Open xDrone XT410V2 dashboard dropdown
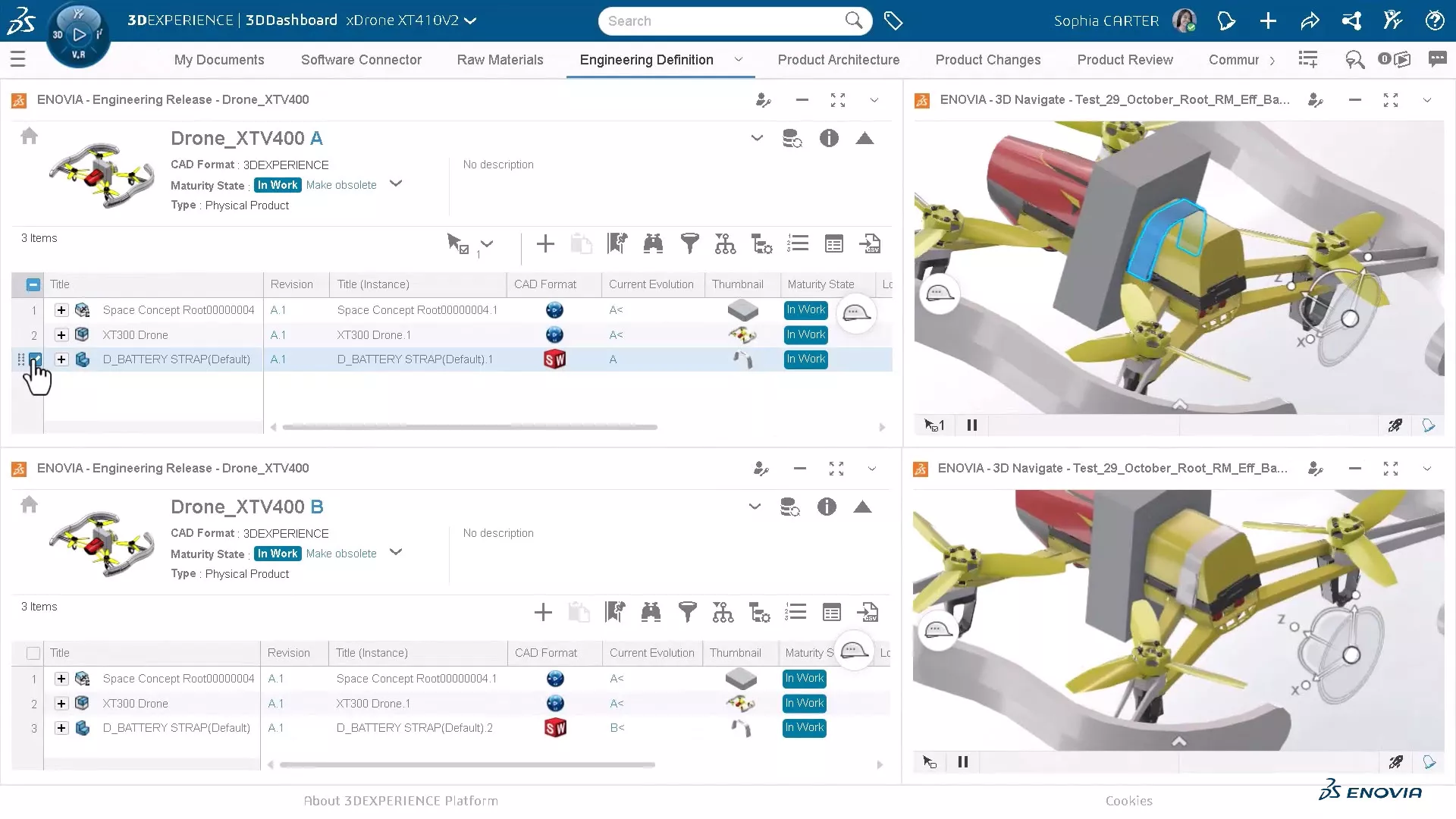 (x=470, y=21)
